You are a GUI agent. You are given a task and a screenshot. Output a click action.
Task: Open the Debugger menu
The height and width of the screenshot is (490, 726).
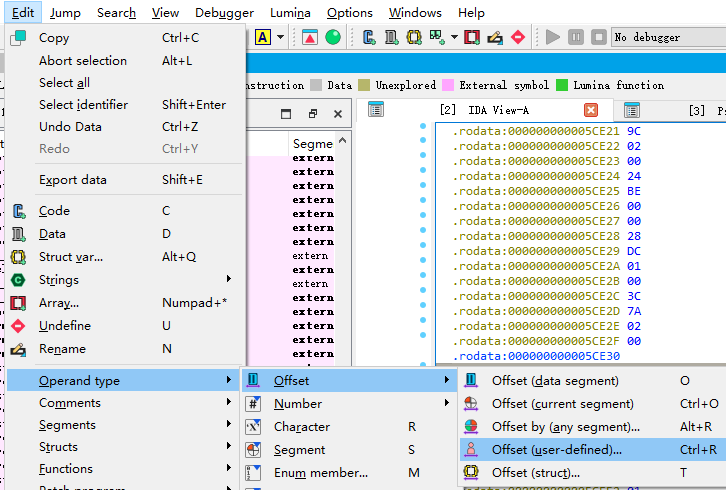pyautogui.click(x=224, y=13)
